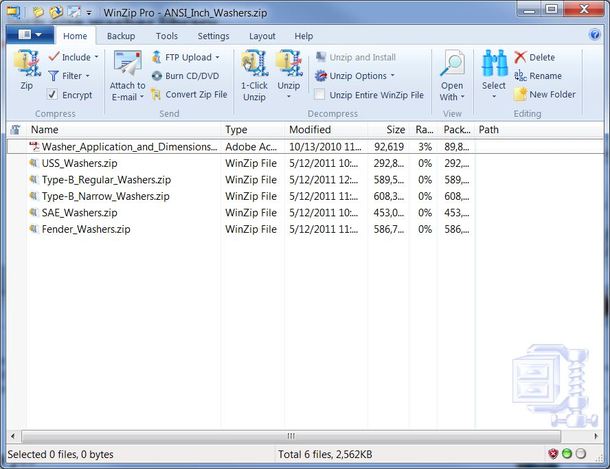Sort by the Type column header
This screenshot has width=610, height=469.
click(x=252, y=130)
